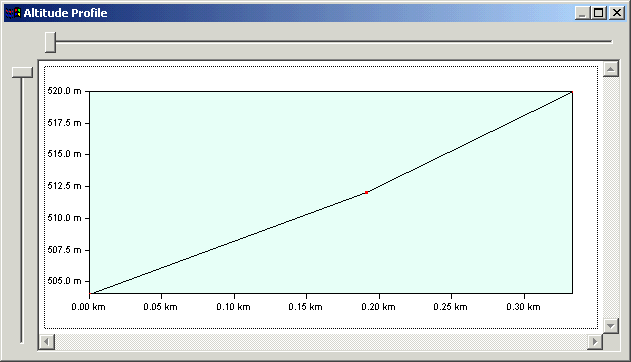Click the horizontal scrollbar track
Viewport: 631px width, 362px height.
(x=321, y=342)
